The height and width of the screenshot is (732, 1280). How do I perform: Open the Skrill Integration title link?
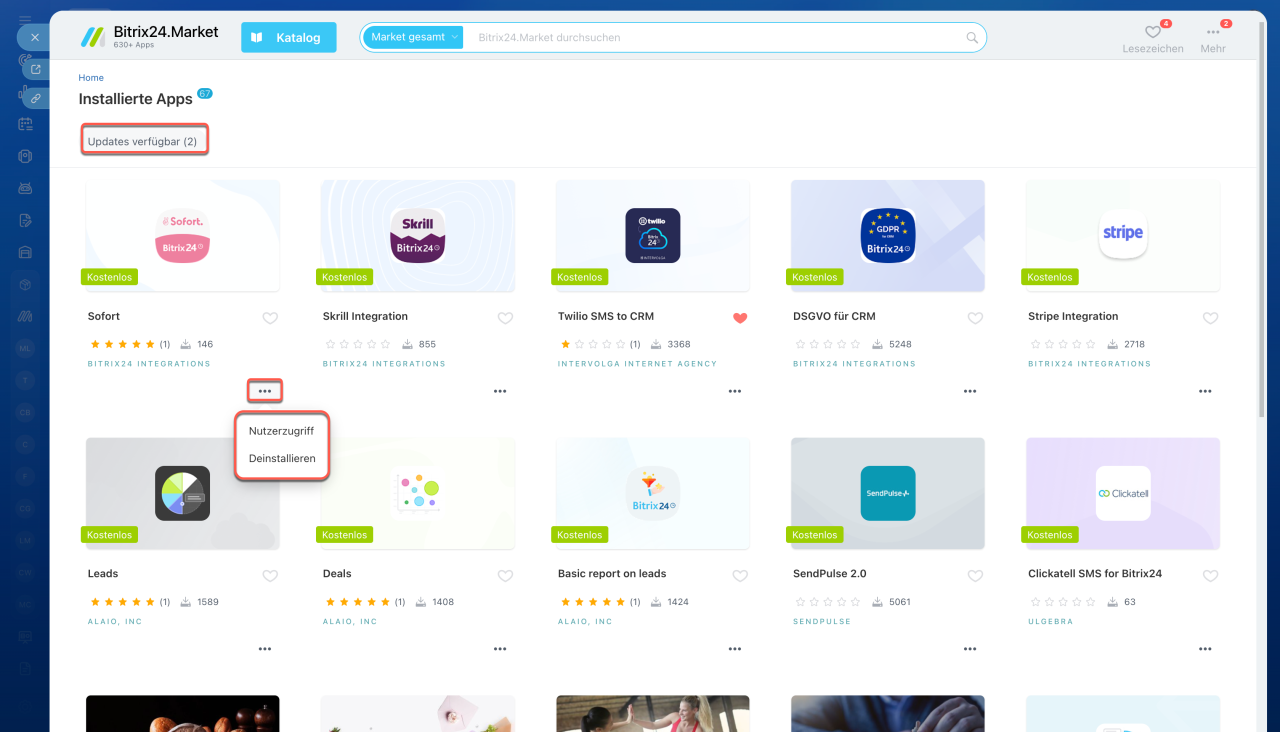pos(365,317)
